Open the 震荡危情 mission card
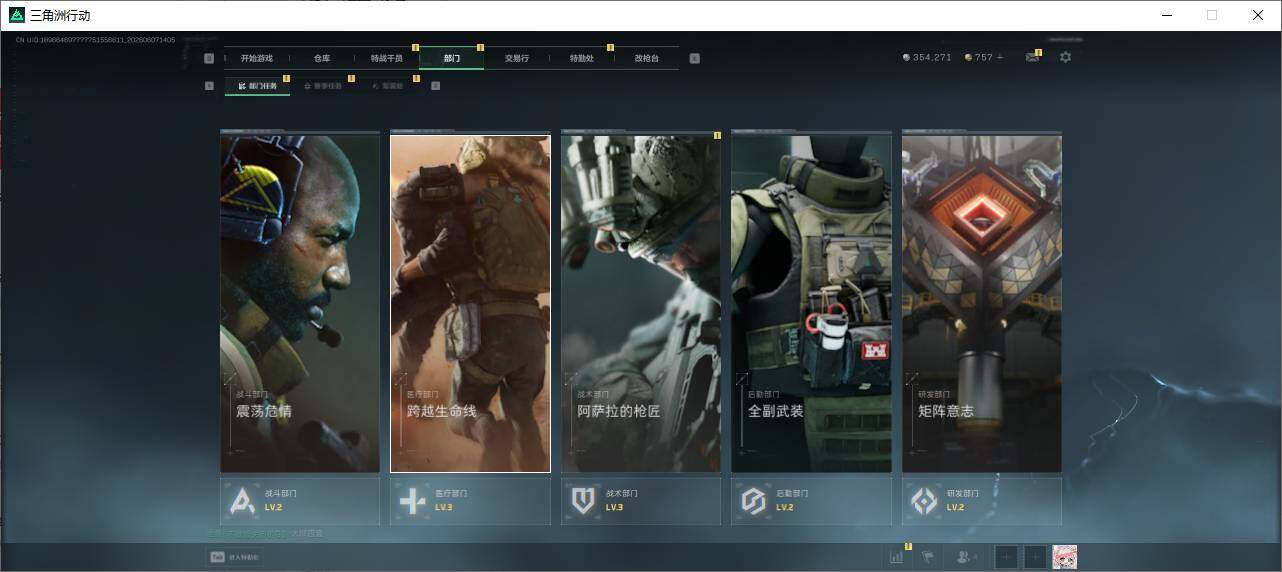 pyautogui.click(x=300, y=303)
